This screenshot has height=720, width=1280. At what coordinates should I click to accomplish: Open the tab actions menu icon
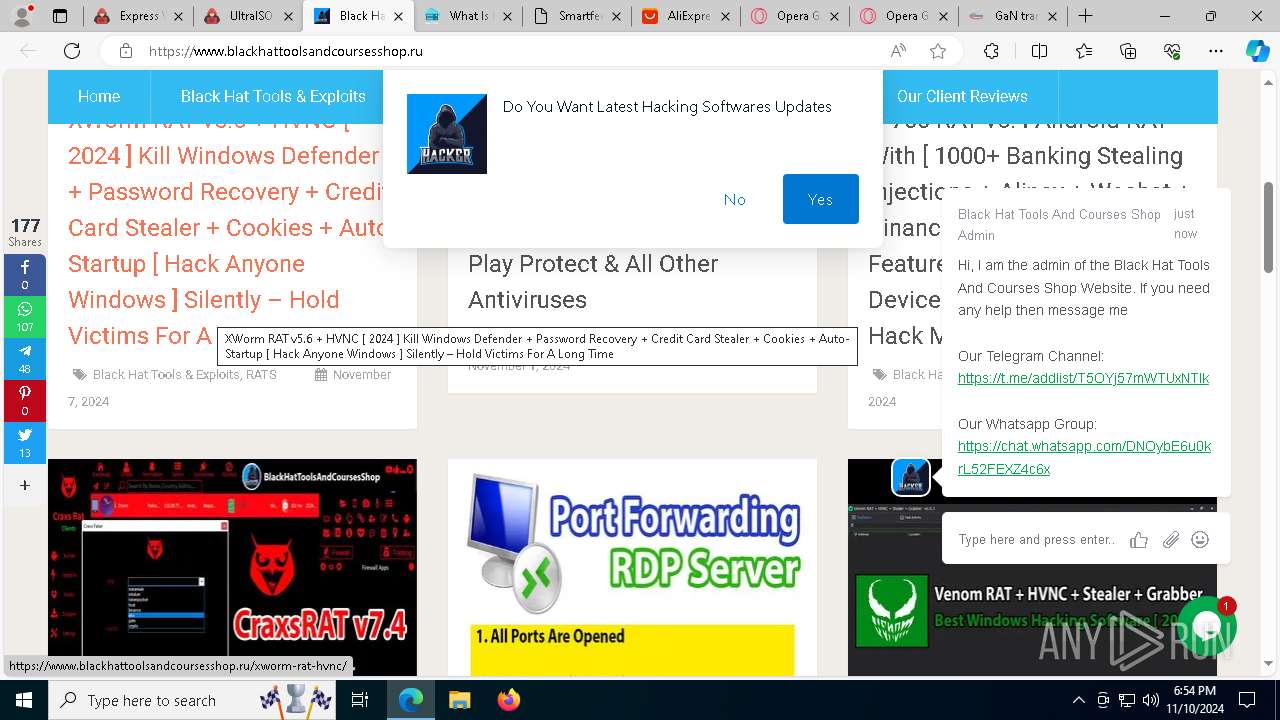pos(60,16)
